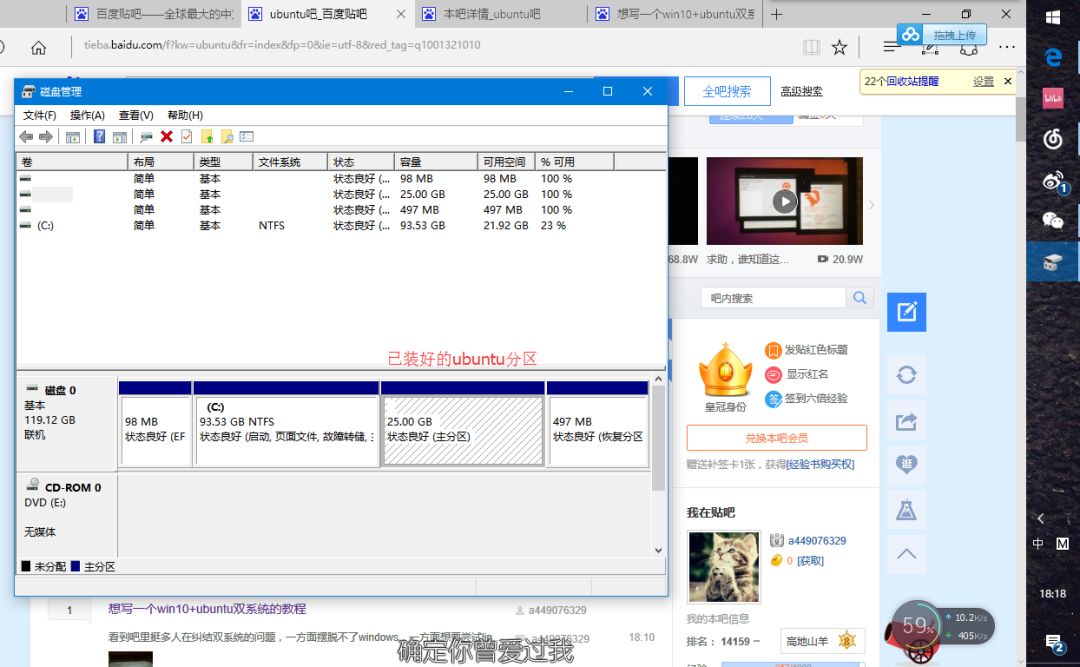Select the 93.53 GB NTFS (C:) partition block
The width and height of the screenshot is (1080, 667).
286,424
